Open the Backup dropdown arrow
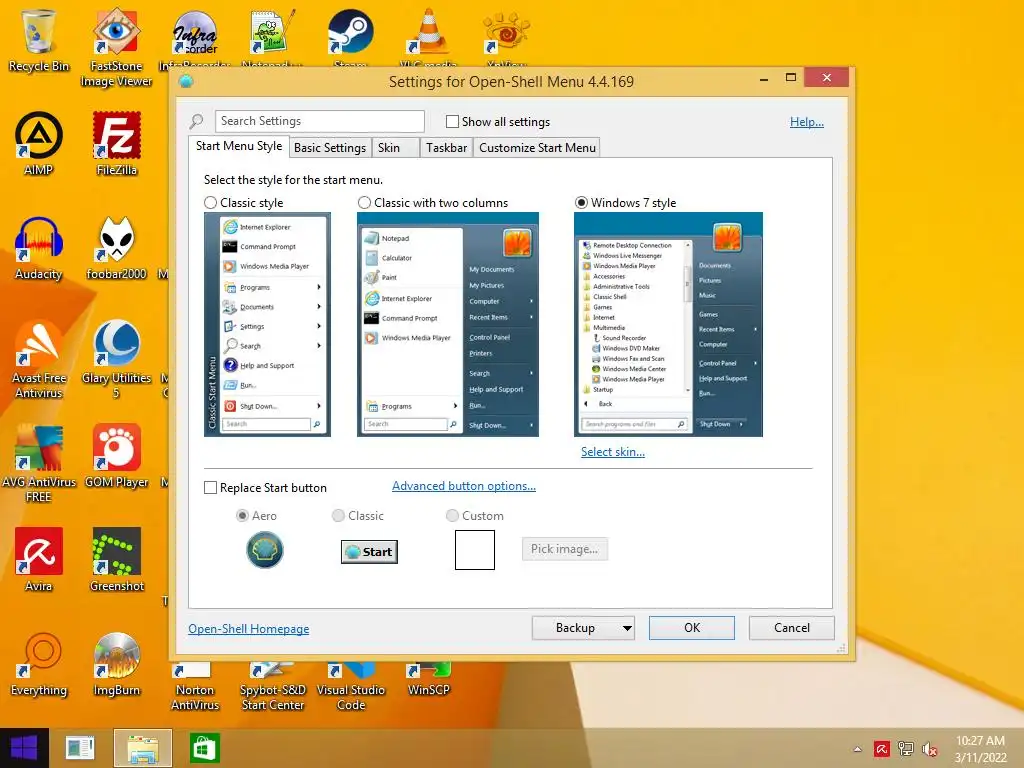Viewport: 1024px width, 768px height. 626,628
